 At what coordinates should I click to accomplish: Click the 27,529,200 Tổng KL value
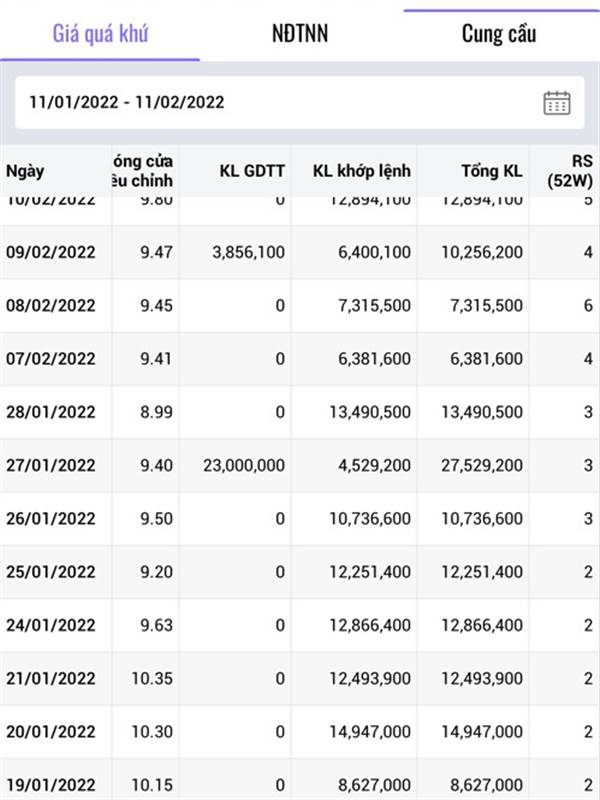click(482, 465)
